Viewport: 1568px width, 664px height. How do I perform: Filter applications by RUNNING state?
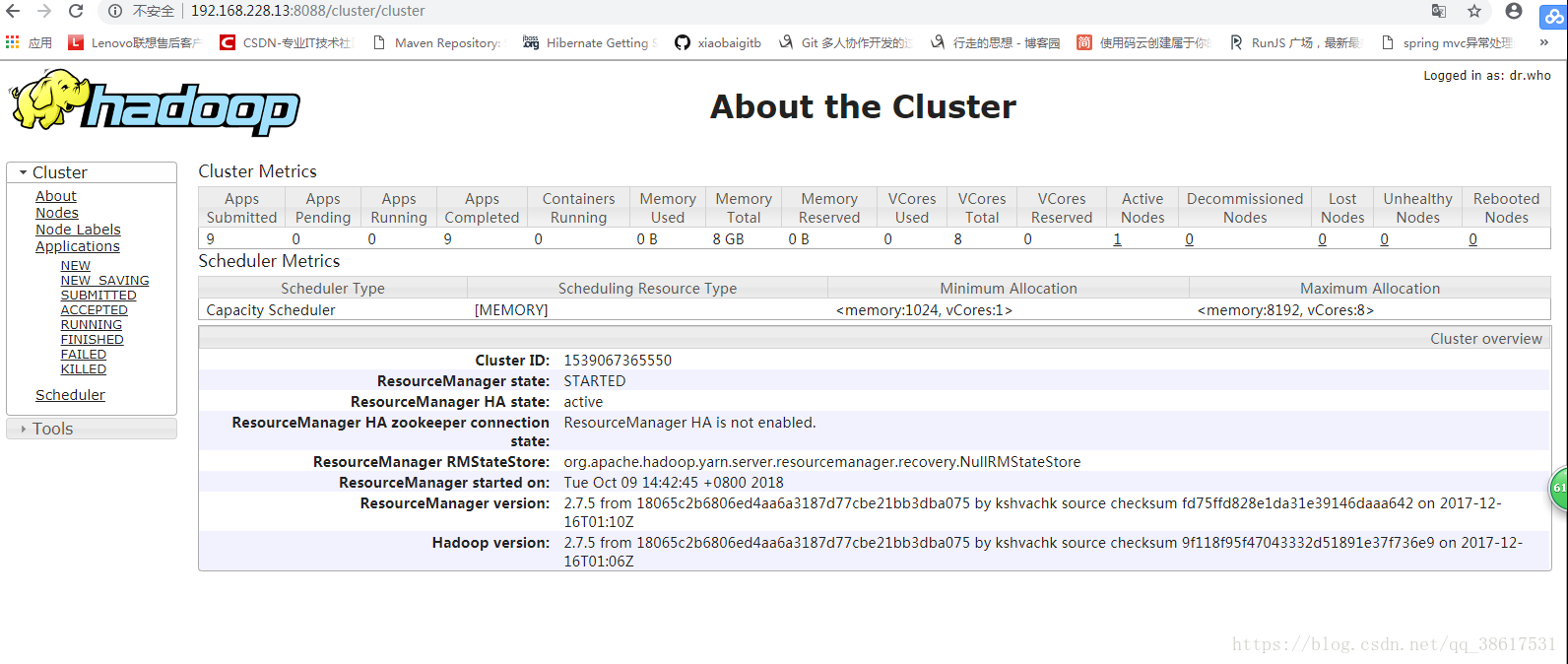tap(92, 325)
